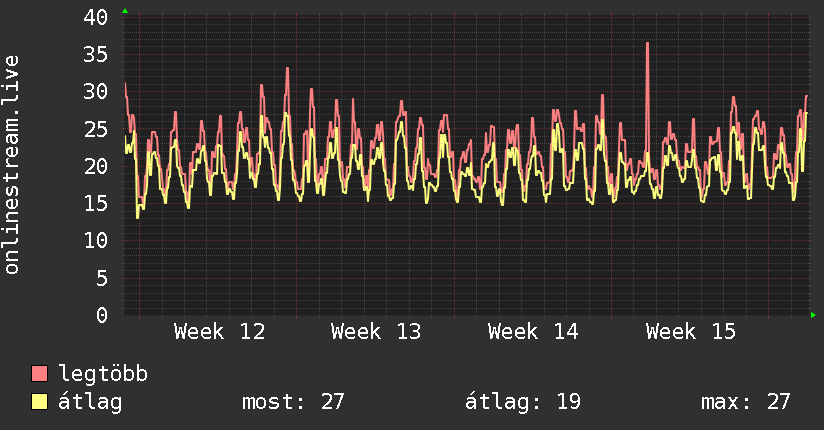Click the 0 y-axis tick label

point(102,316)
